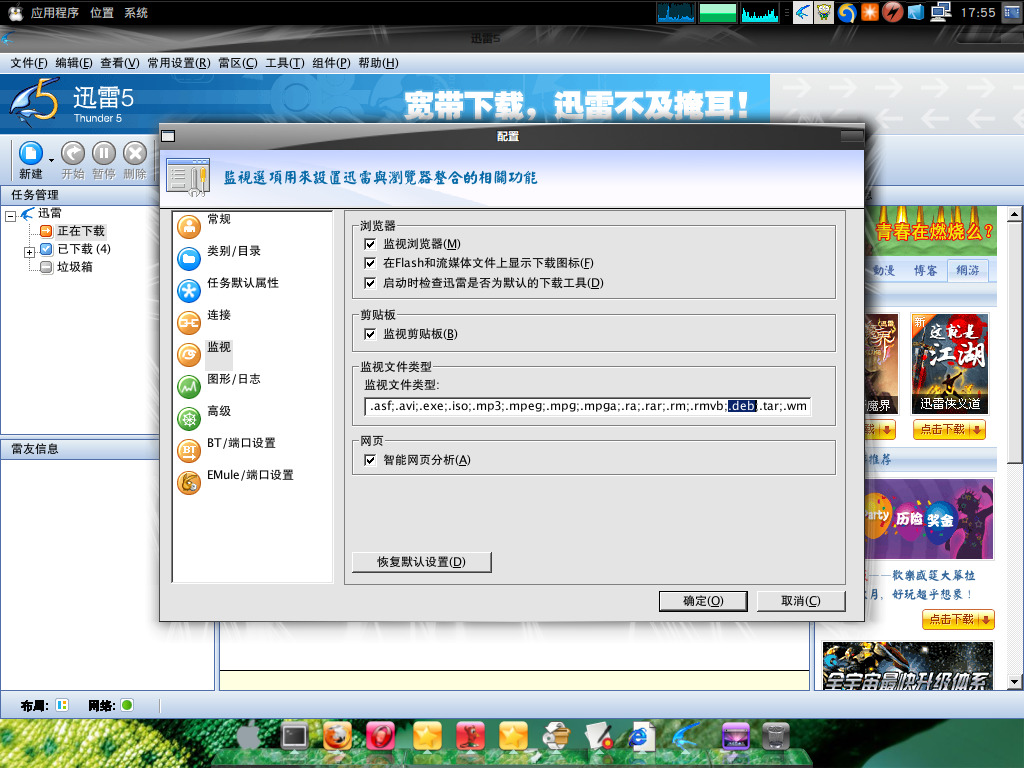Viewport: 1024px width, 768px height.
Task: Click the layout (布局) status icon
Action: [62, 705]
